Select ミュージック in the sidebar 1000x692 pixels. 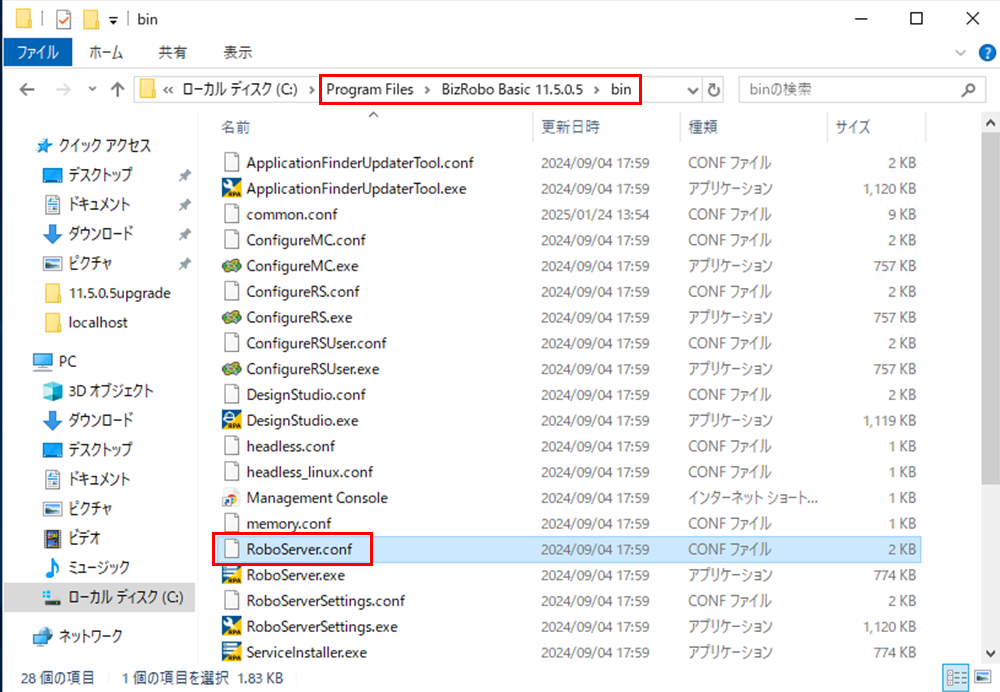pos(87,567)
